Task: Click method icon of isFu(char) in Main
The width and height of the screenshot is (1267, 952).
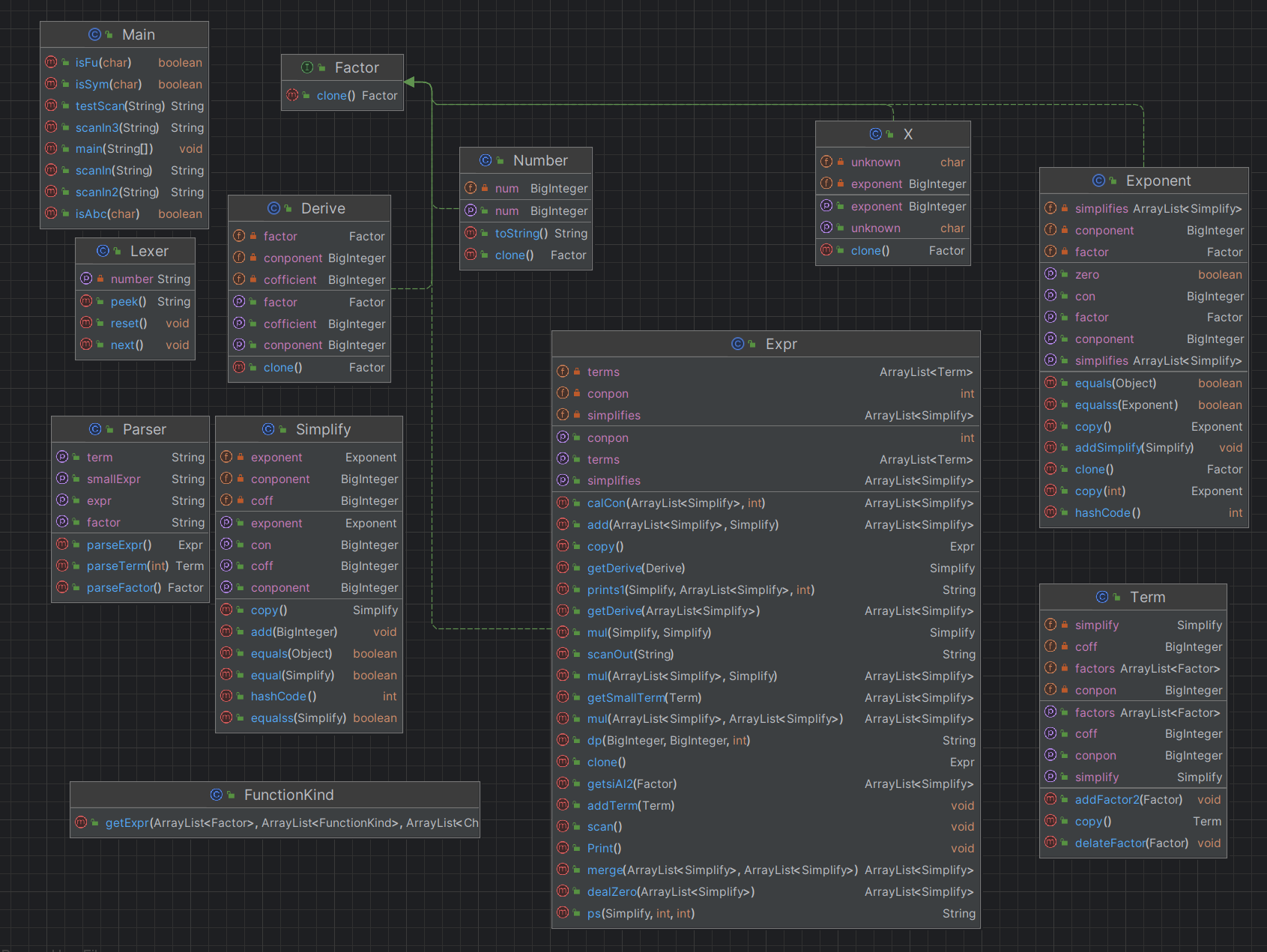Action: click(51, 62)
